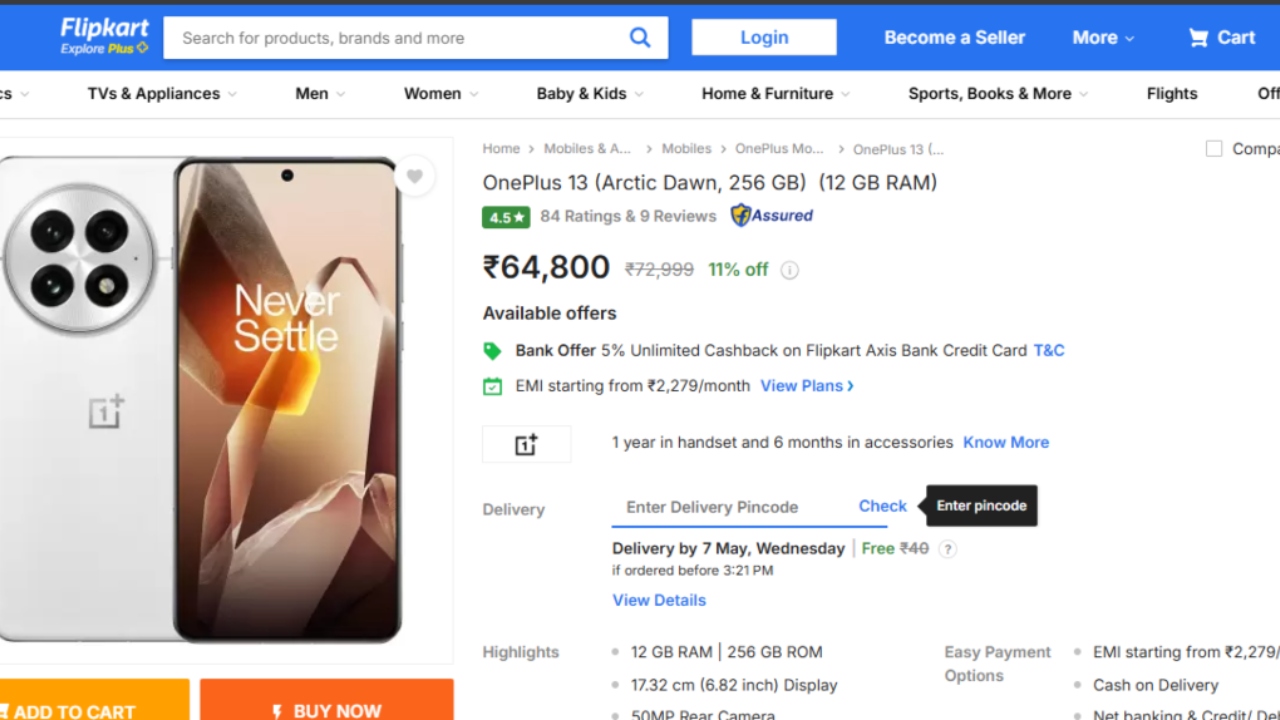
Task: Click the Enter Delivery Pincode field
Action: 730,507
